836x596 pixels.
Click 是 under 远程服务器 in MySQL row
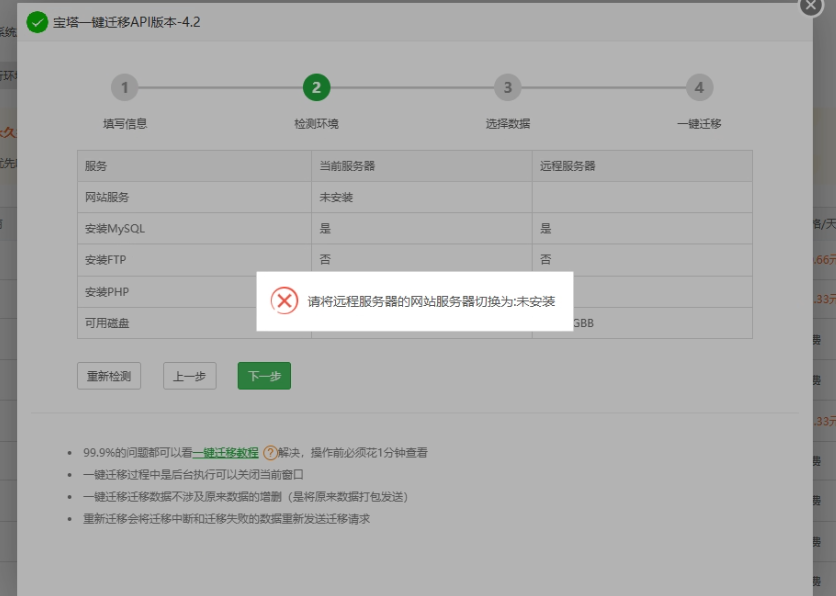[545, 229]
